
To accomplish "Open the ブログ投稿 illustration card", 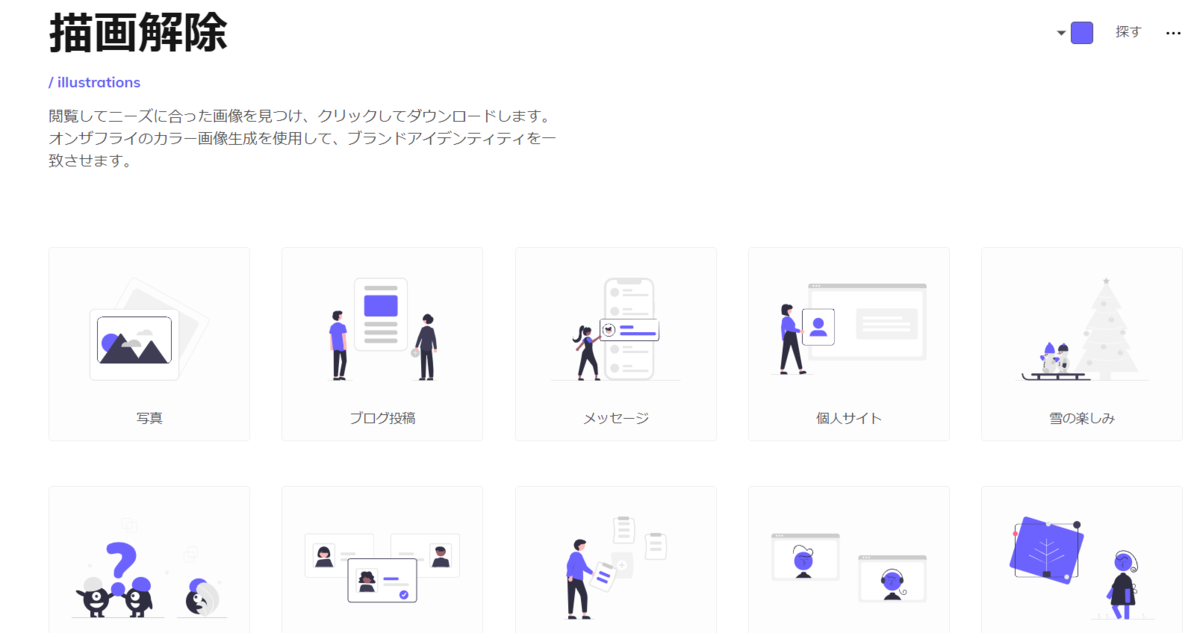I will 382,344.
